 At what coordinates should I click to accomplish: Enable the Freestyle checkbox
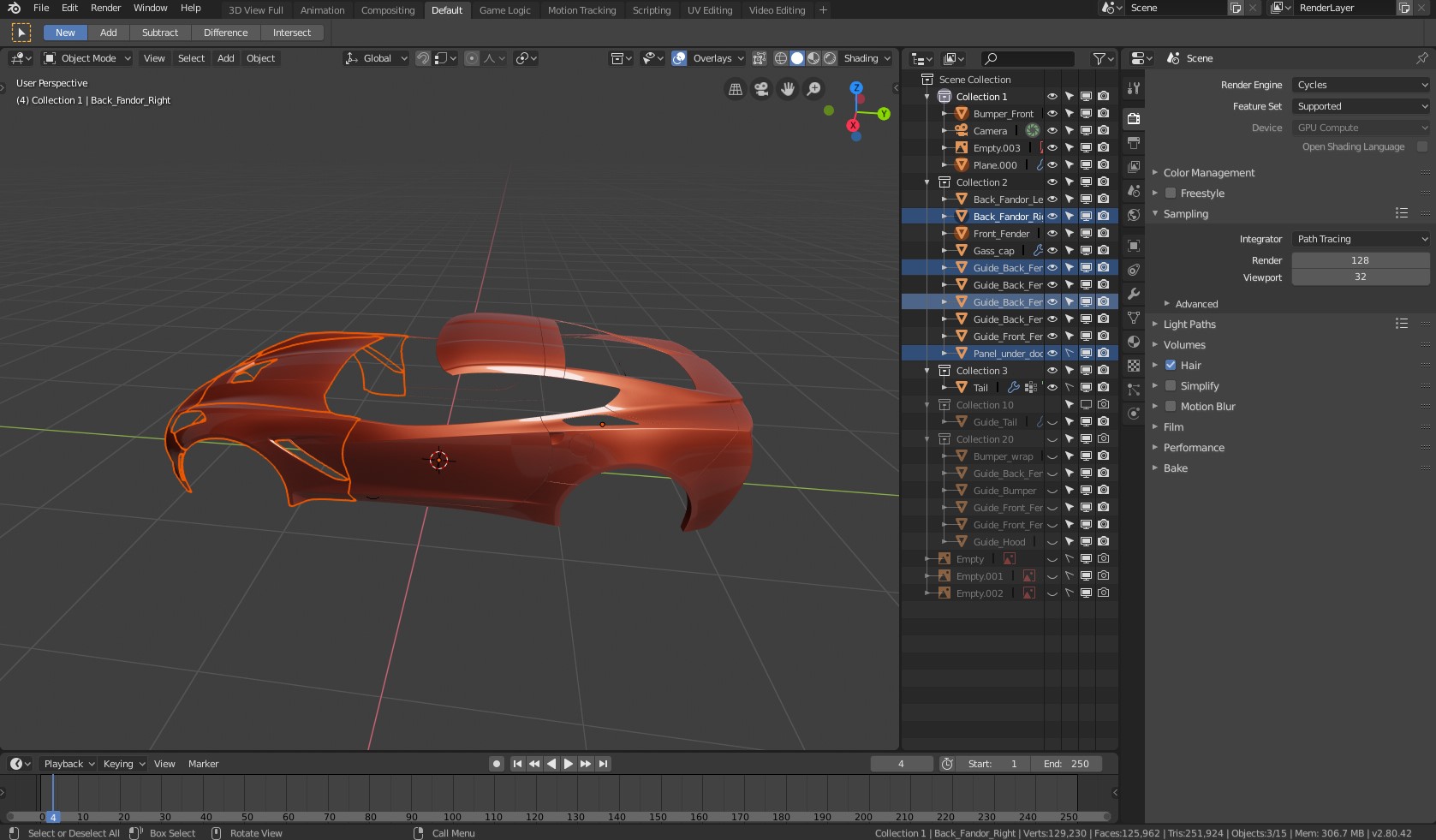1171,194
